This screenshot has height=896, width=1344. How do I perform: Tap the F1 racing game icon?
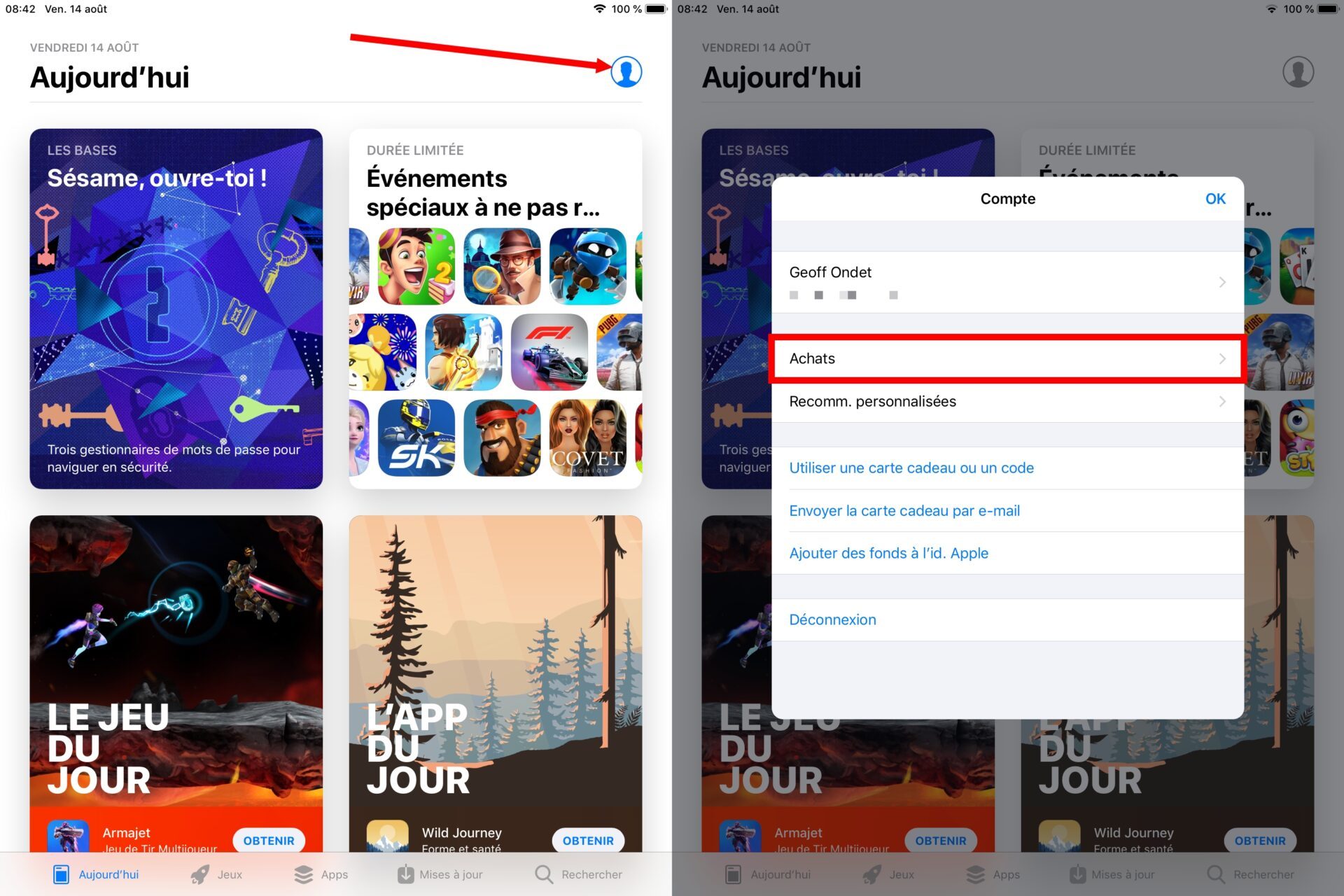tap(549, 352)
